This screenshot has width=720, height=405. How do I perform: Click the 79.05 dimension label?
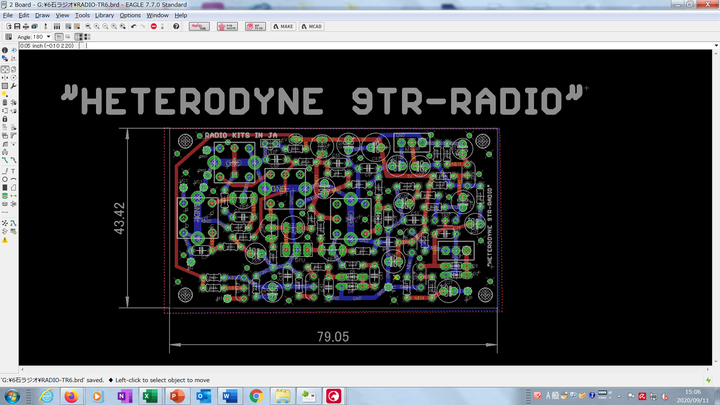click(333, 337)
